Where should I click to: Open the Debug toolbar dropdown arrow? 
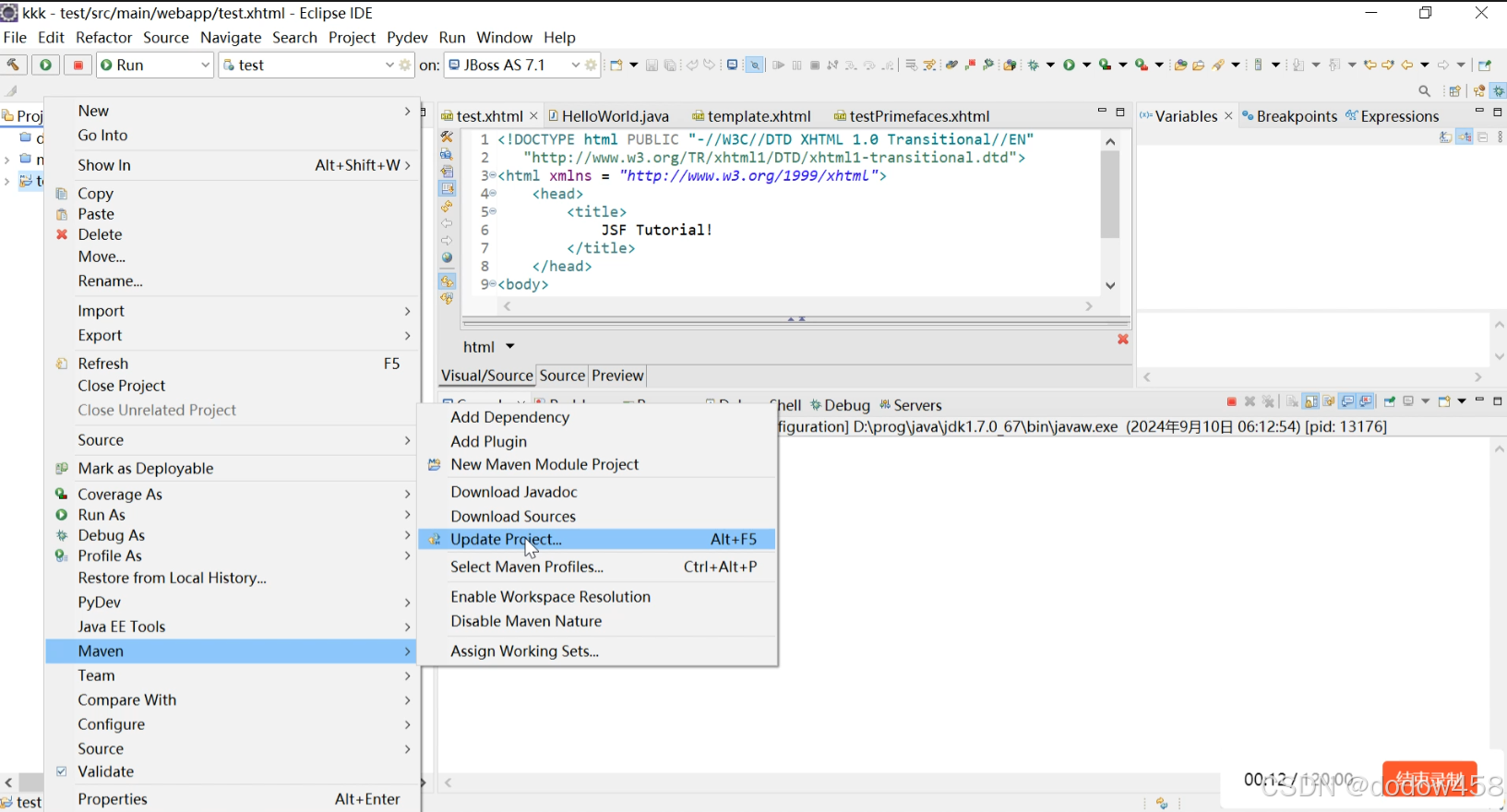click(1050, 65)
